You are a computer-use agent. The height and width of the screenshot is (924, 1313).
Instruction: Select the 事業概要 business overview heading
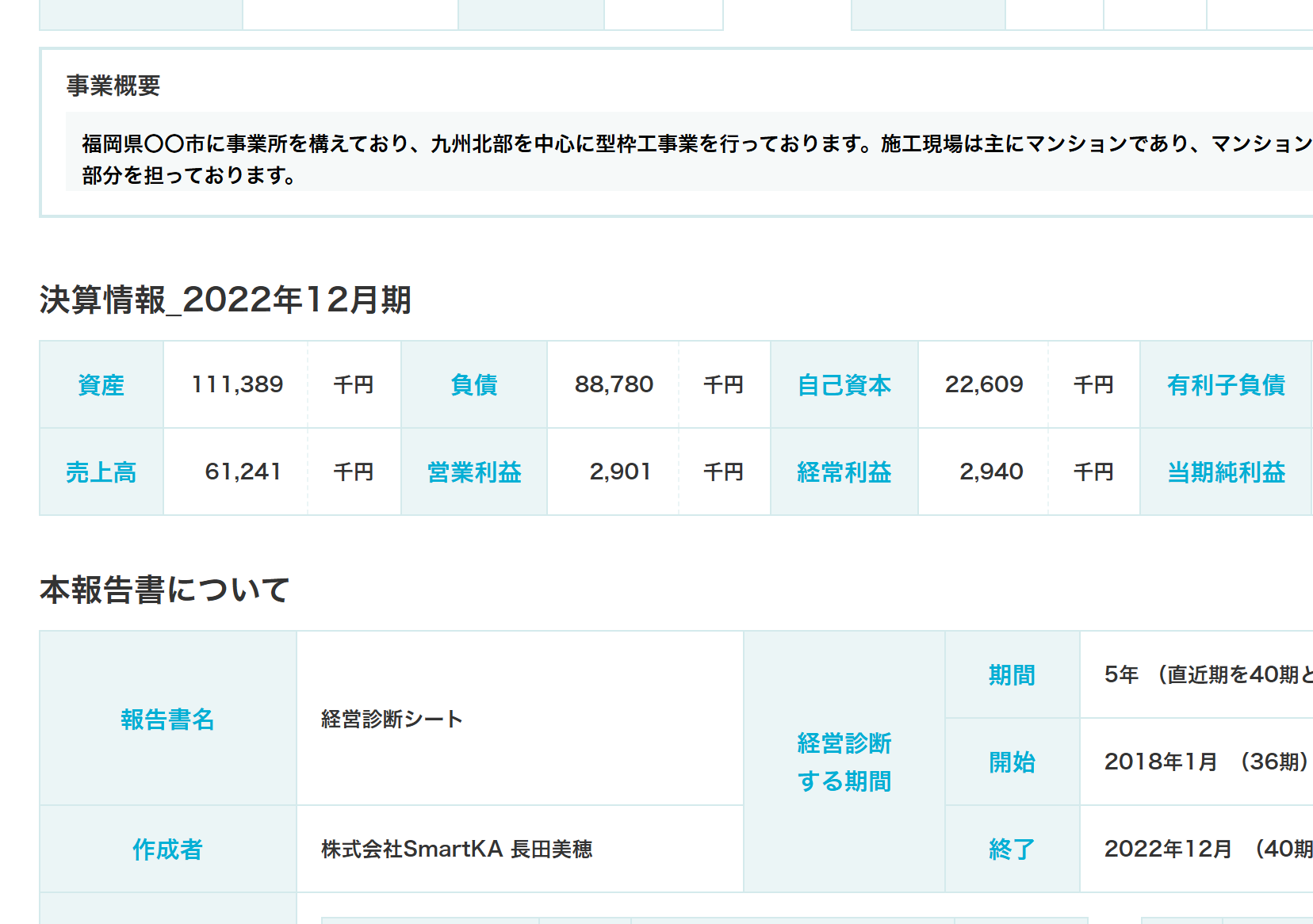pos(112,89)
